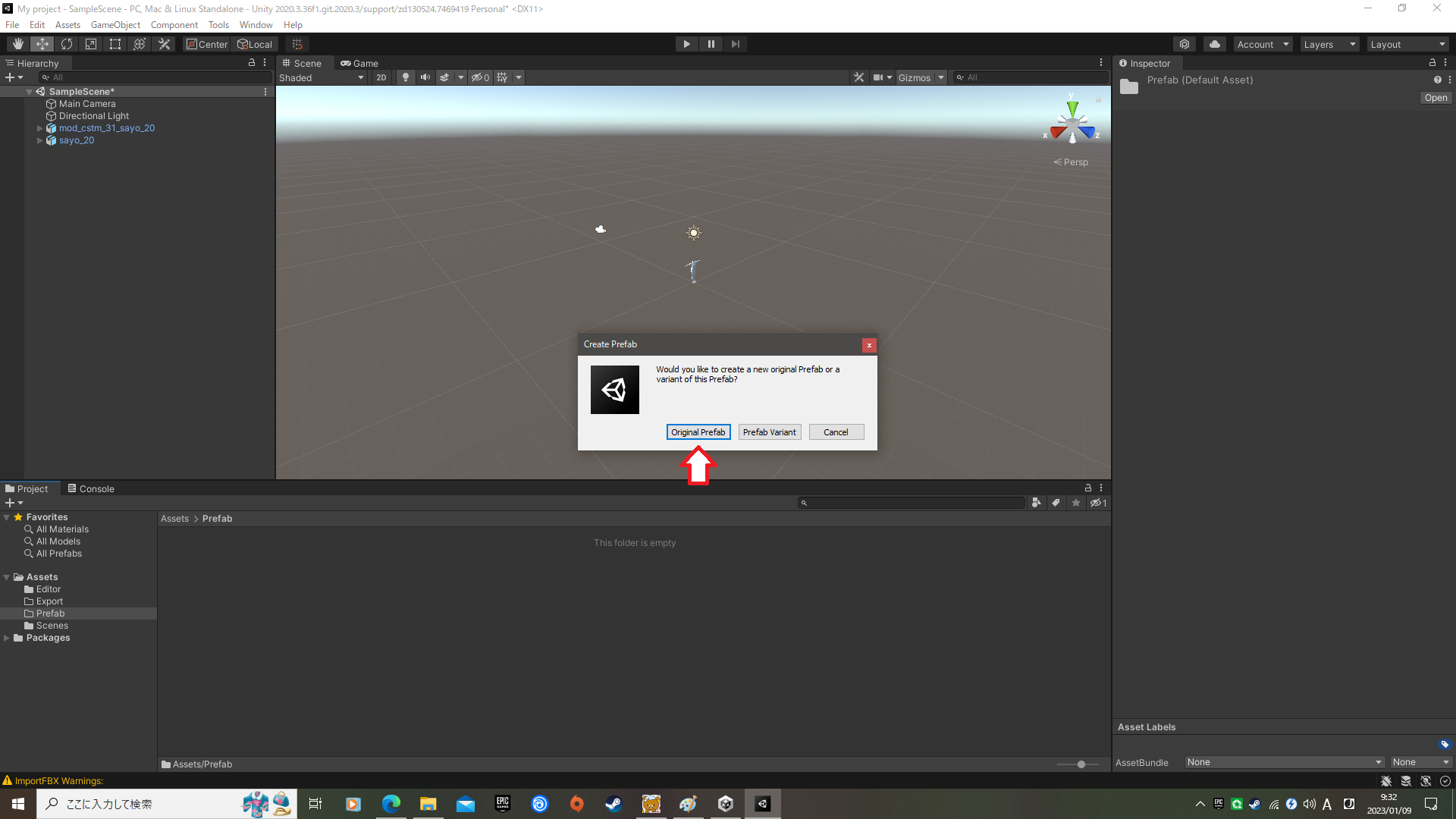The width and height of the screenshot is (1456, 819).
Task: Open custom editor tools
Action: (164, 44)
